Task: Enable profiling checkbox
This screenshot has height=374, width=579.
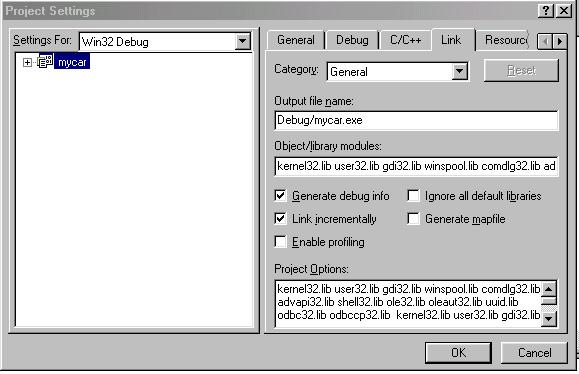Action: pos(280,242)
